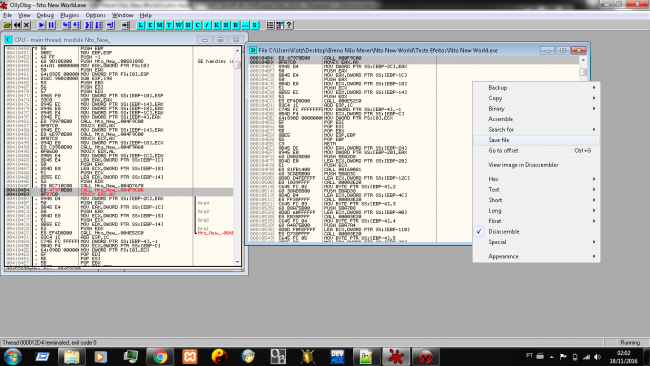Expand the Search for submenu

(536, 129)
